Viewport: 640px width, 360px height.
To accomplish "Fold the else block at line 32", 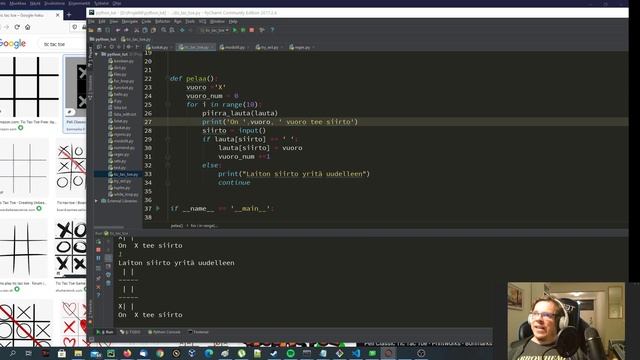I will coord(167,165).
